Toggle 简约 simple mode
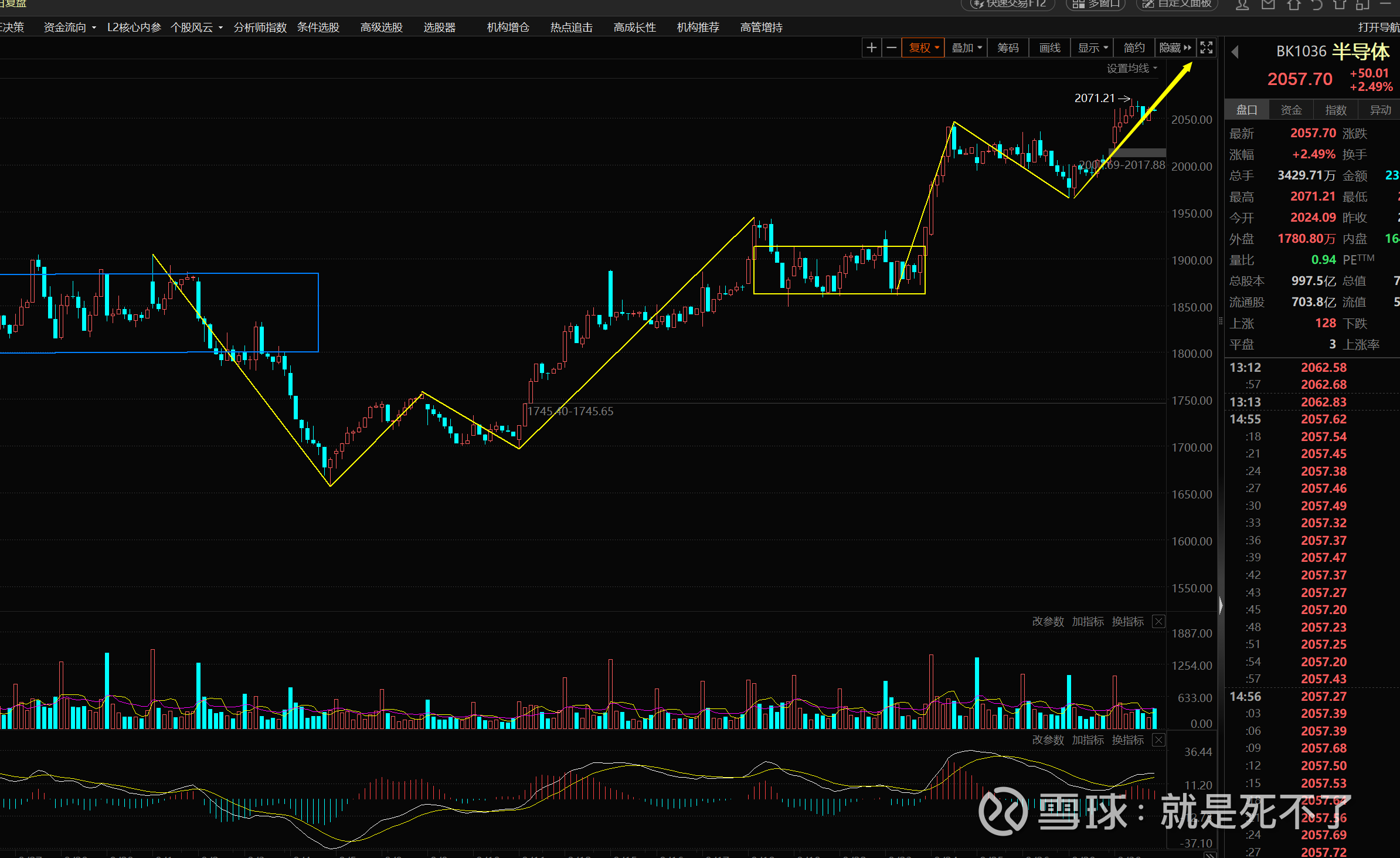This screenshot has width=1400, height=858. [x=1134, y=48]
